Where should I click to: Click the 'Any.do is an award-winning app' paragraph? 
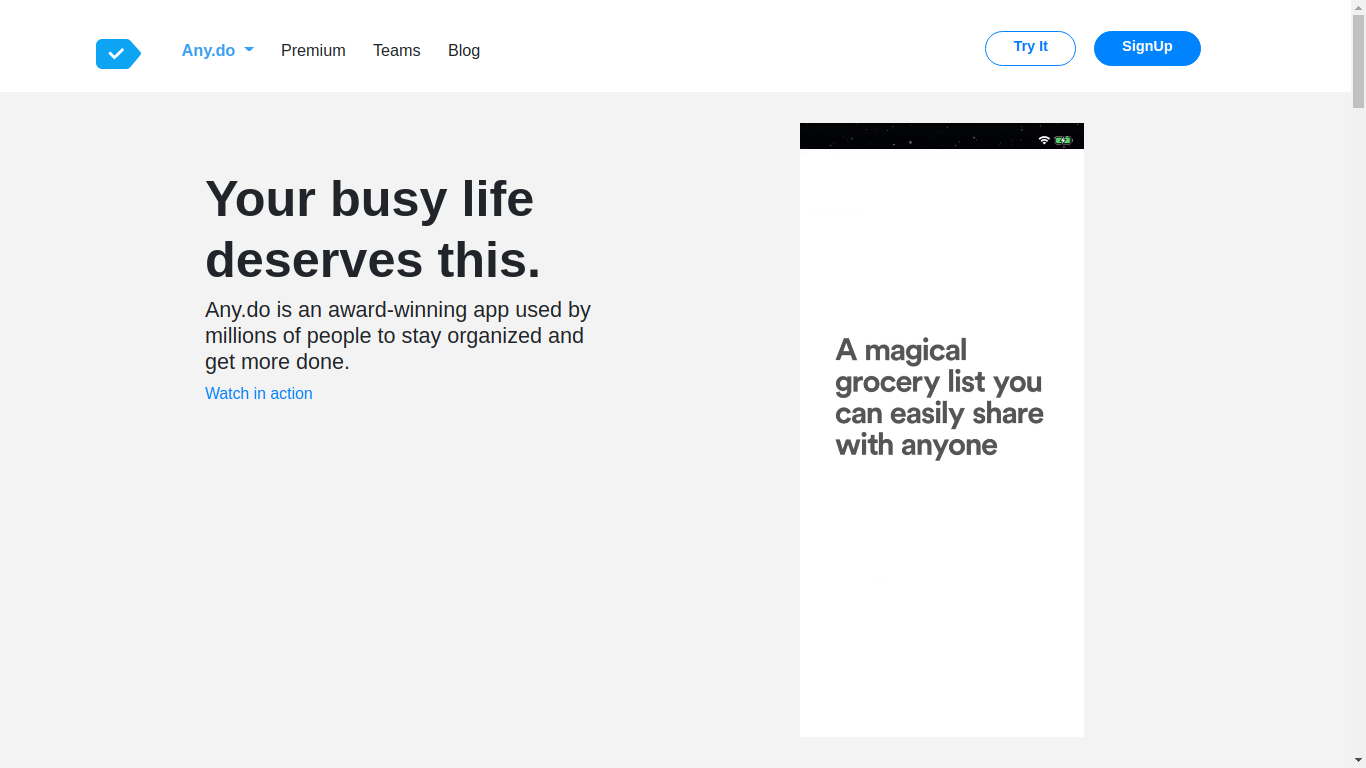click(x=398, y=336)
